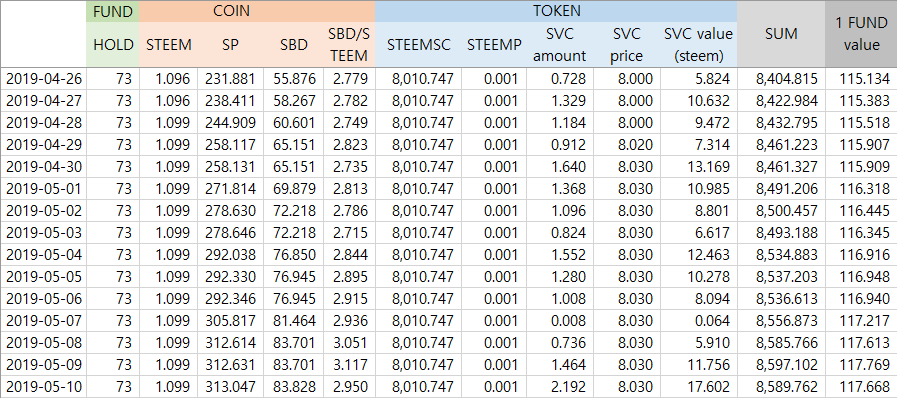The image size is (897, 398).
Task: Select SBD/STEEM ratio 3.051
Action: pos(350,343)
